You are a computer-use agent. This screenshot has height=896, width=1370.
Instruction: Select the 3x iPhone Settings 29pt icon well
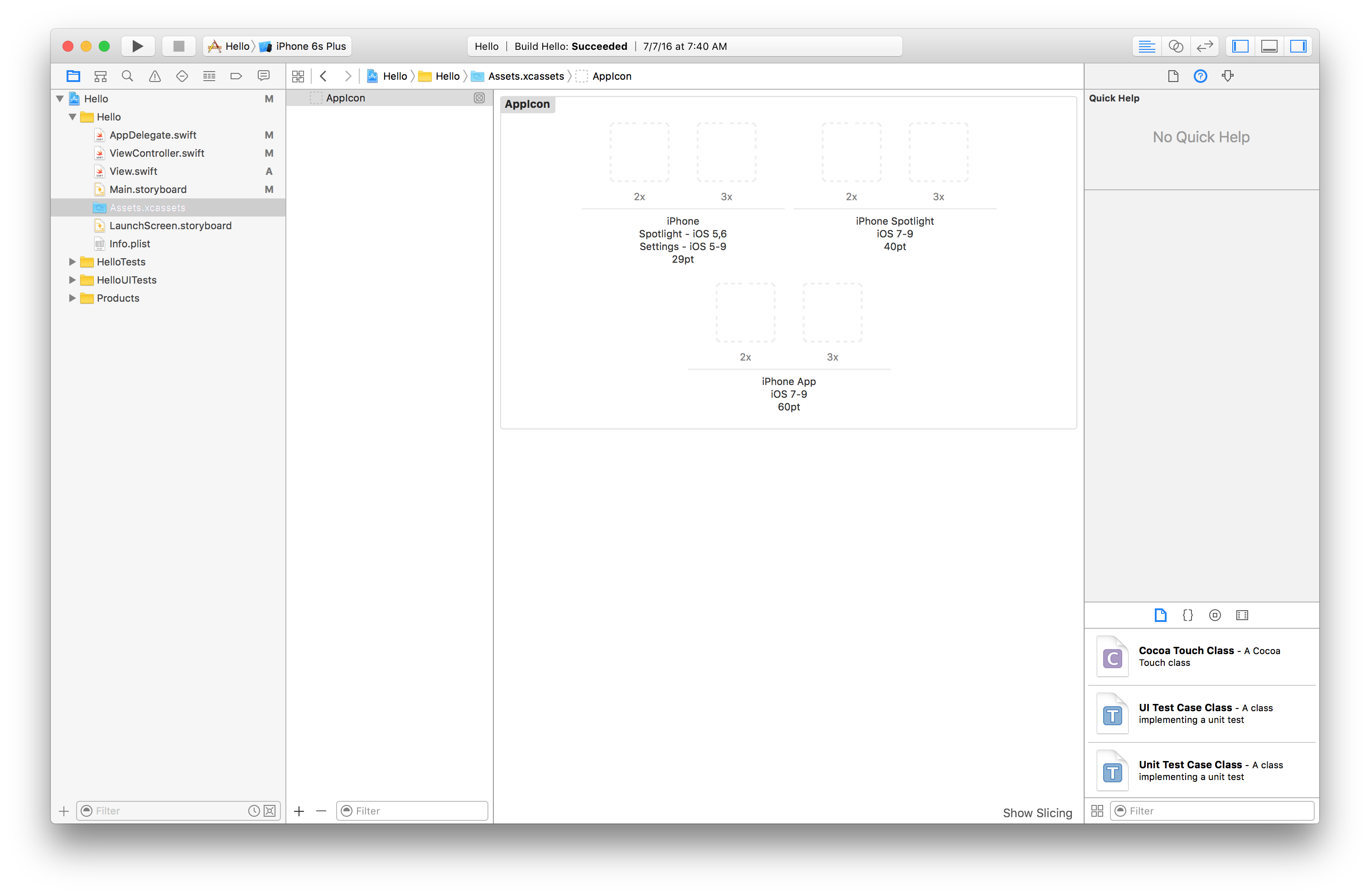click(x=726, y=153)
